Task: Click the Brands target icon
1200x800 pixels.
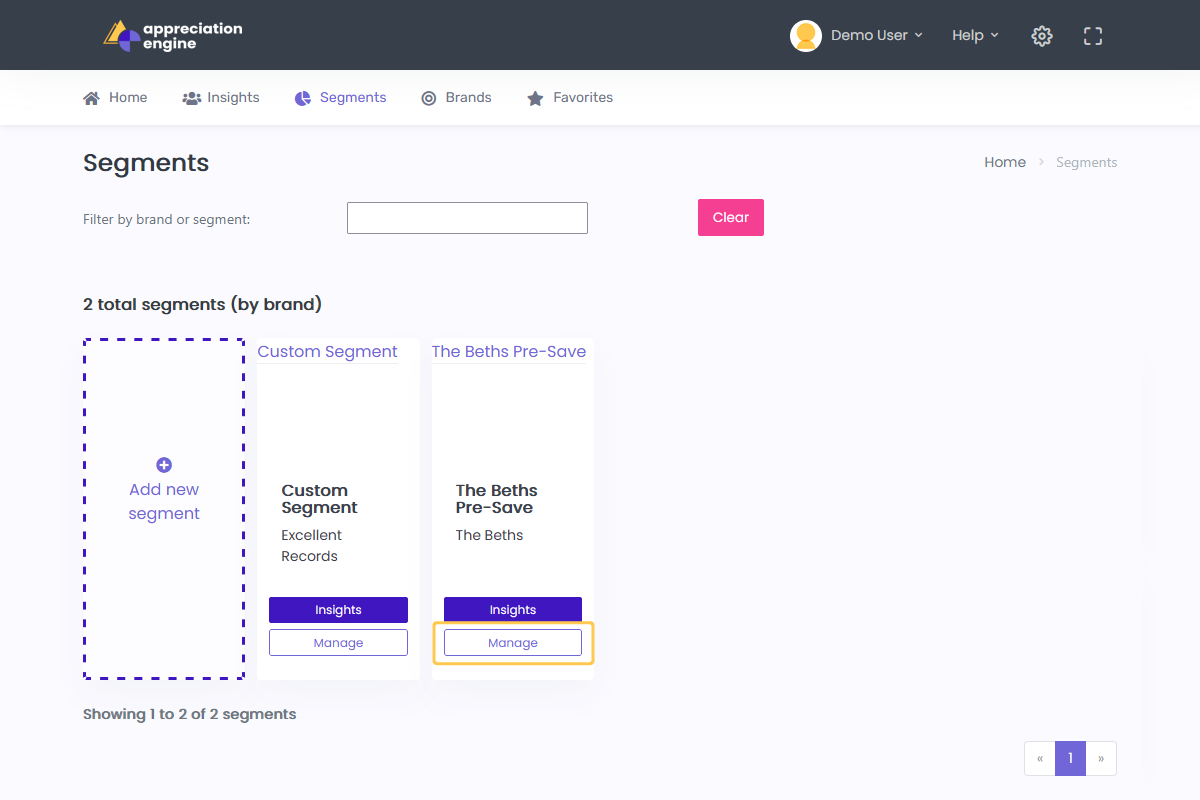Action: [429, 98]
